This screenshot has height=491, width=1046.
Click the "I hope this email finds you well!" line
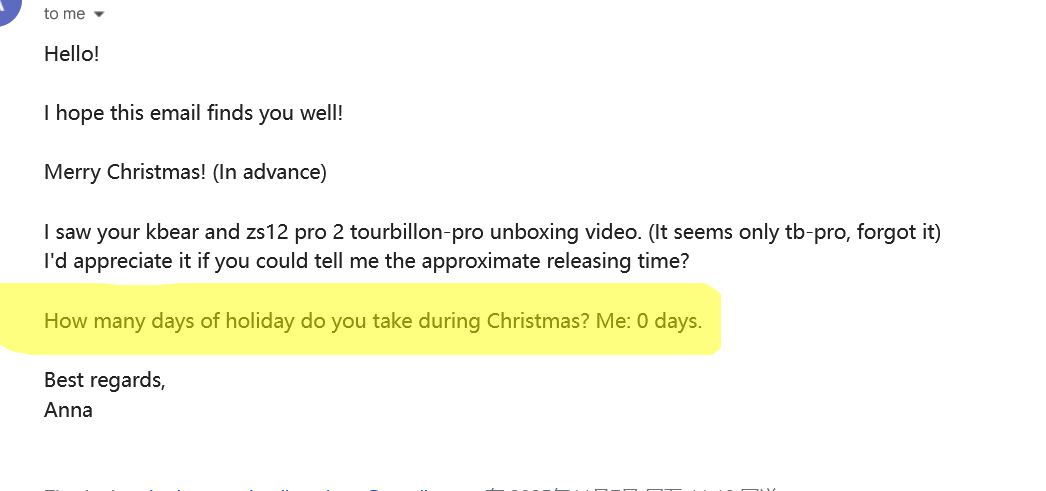point(193,113)
